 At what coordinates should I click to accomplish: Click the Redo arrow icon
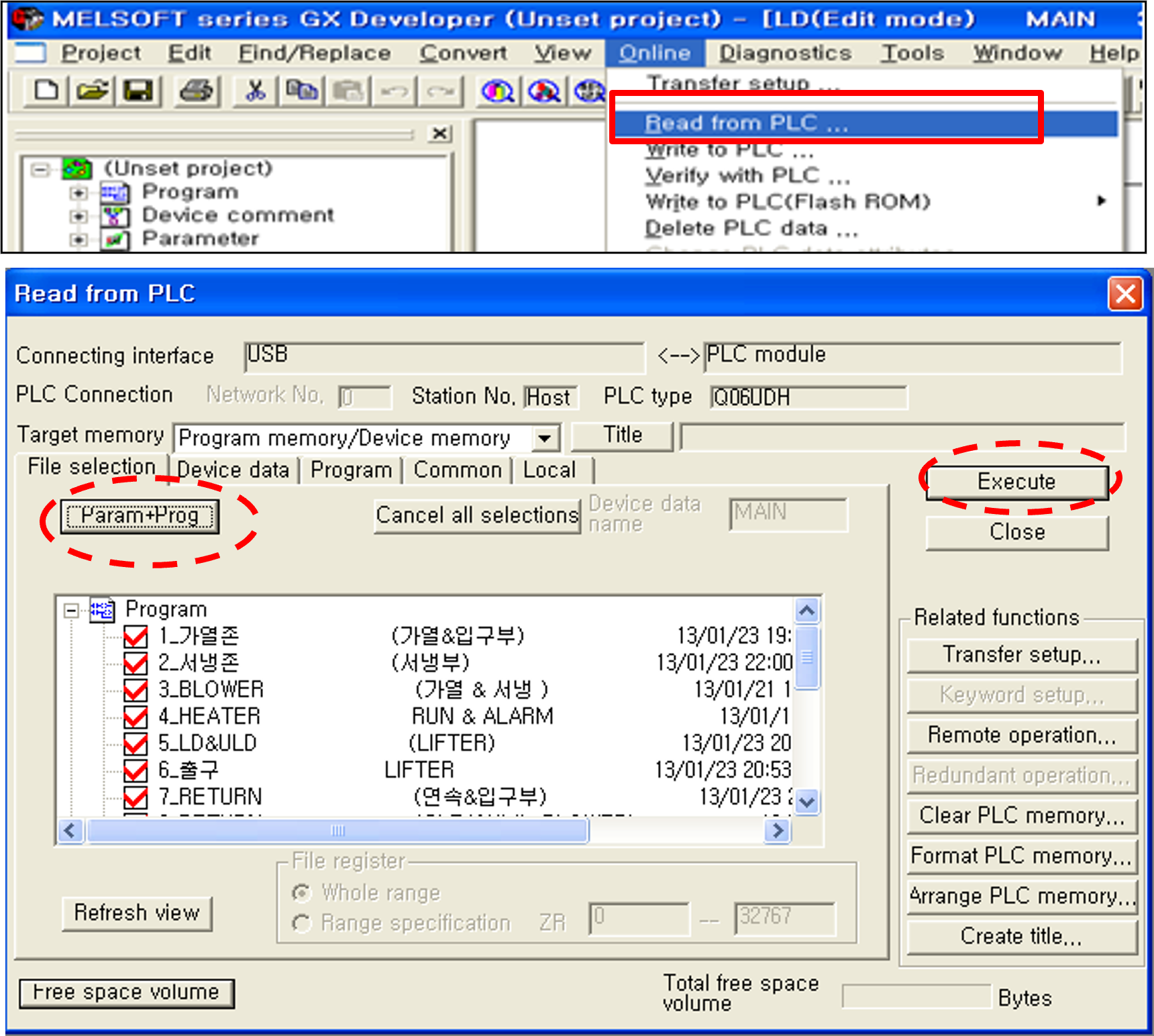pyautogui.click(x=440, y=90)
